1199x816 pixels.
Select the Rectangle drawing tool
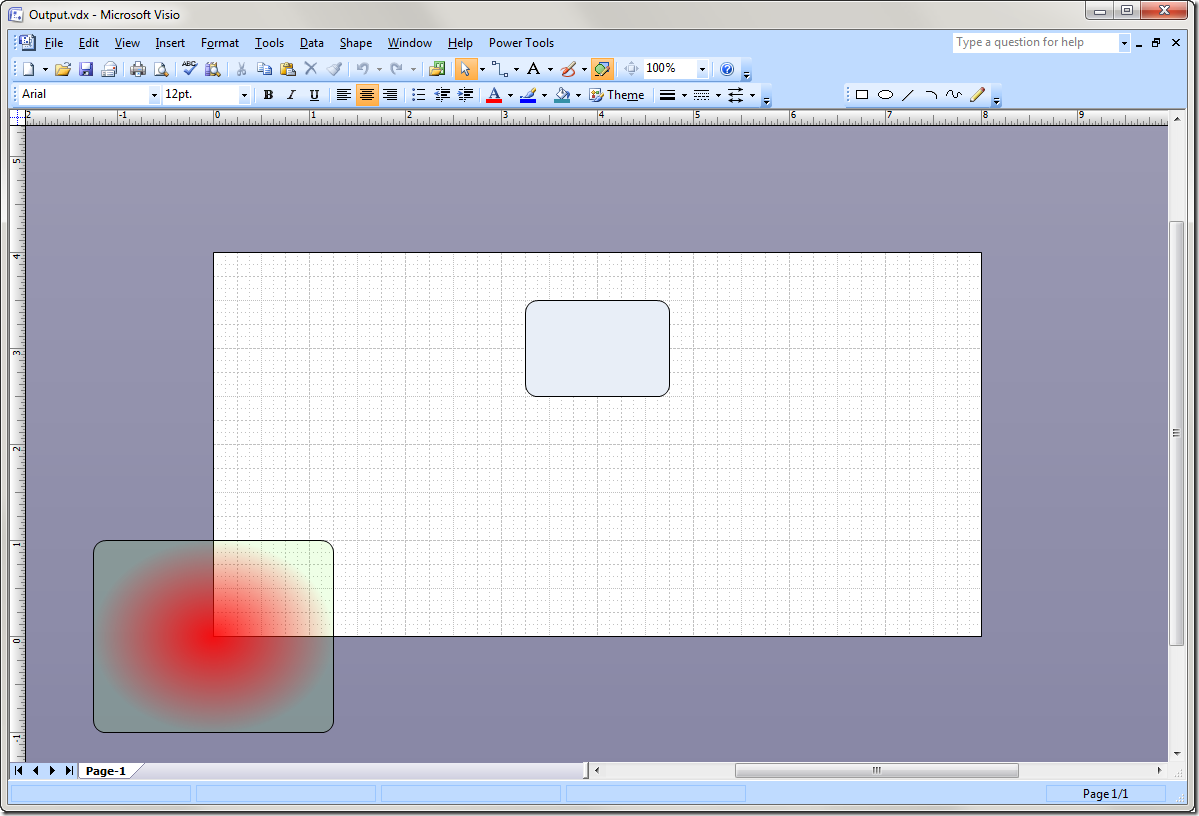click(x=861, y=95)
